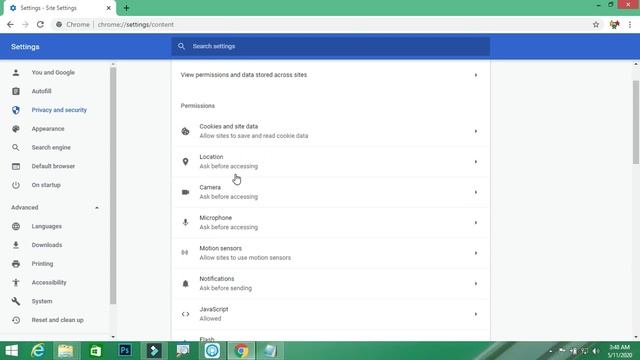Click the Default browser window icon
The width and height of the screenshot is (640, 360).
pos(16,166)
